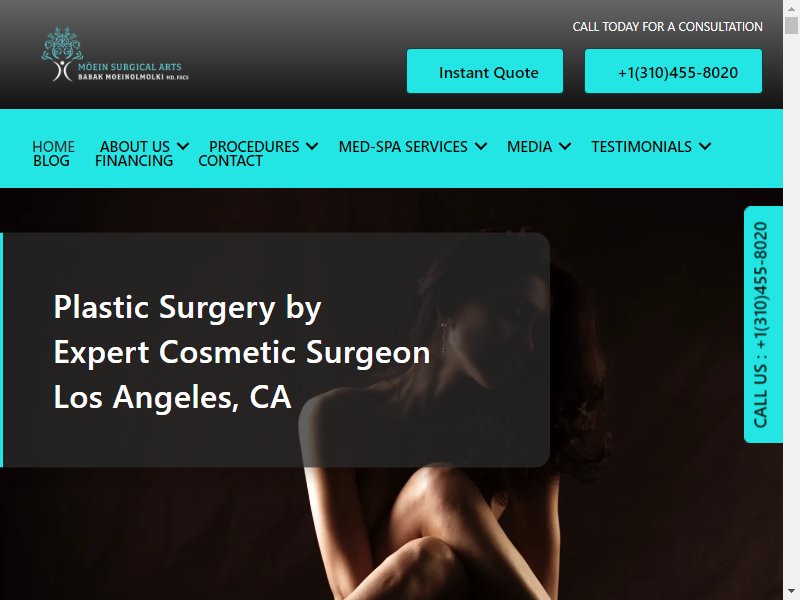Image resolution: width=800 pixels, height=600 pixels.
Task: Click the Instant Quote button
Action: point(485,71)
